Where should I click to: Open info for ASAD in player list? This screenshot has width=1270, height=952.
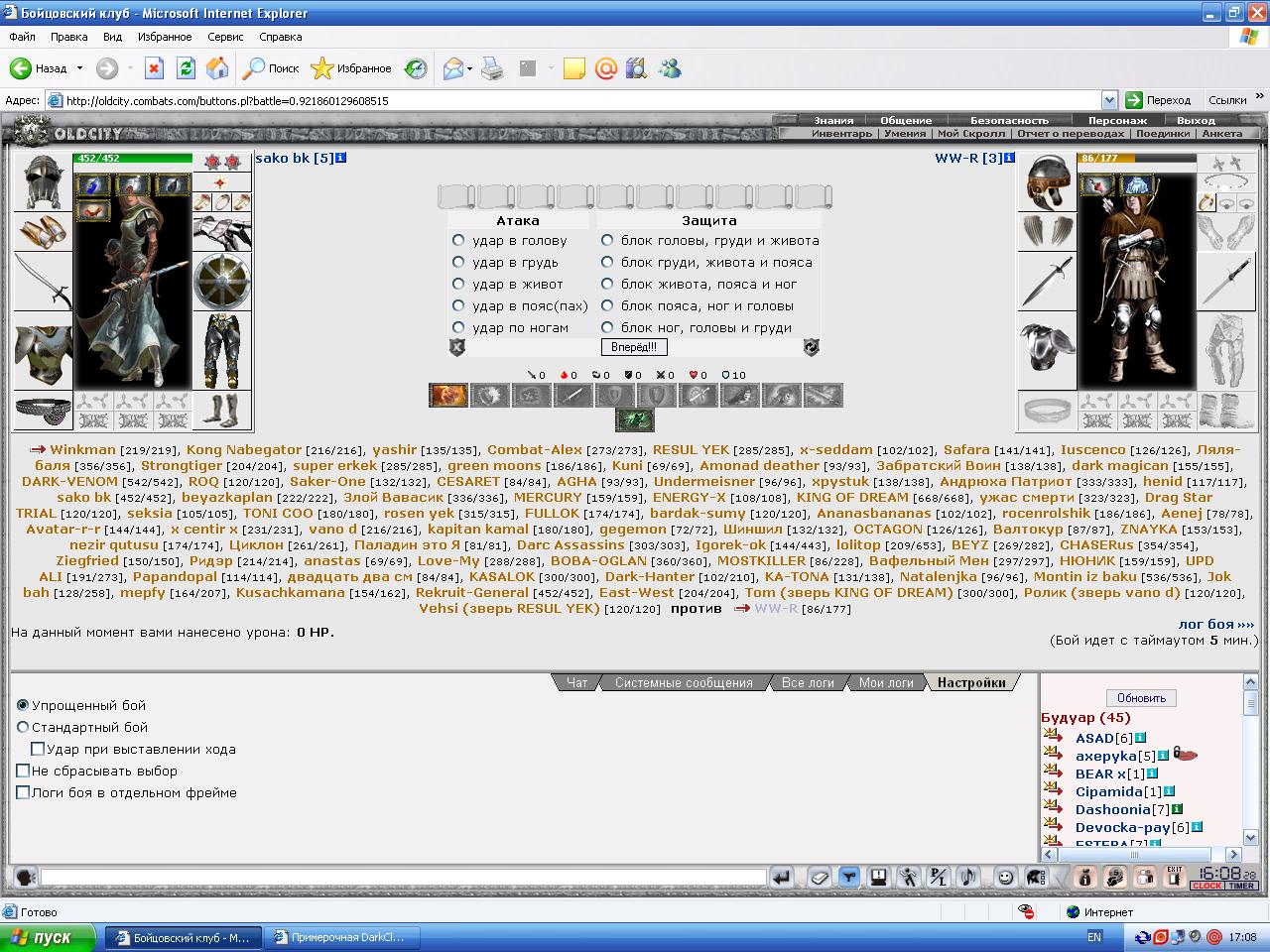pos(1140,738)
